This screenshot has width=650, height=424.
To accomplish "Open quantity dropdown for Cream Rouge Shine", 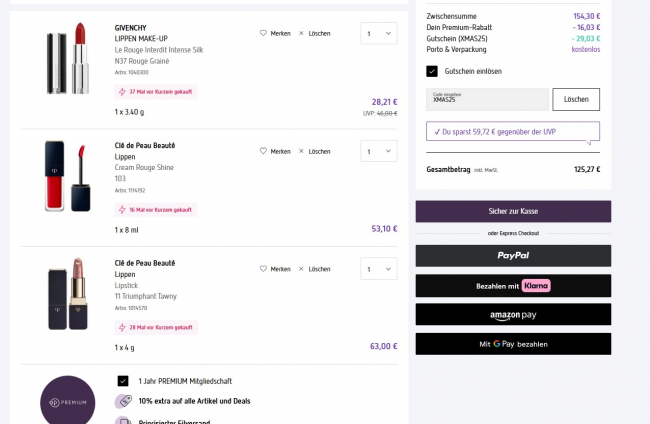I will (x=378, y=151).
